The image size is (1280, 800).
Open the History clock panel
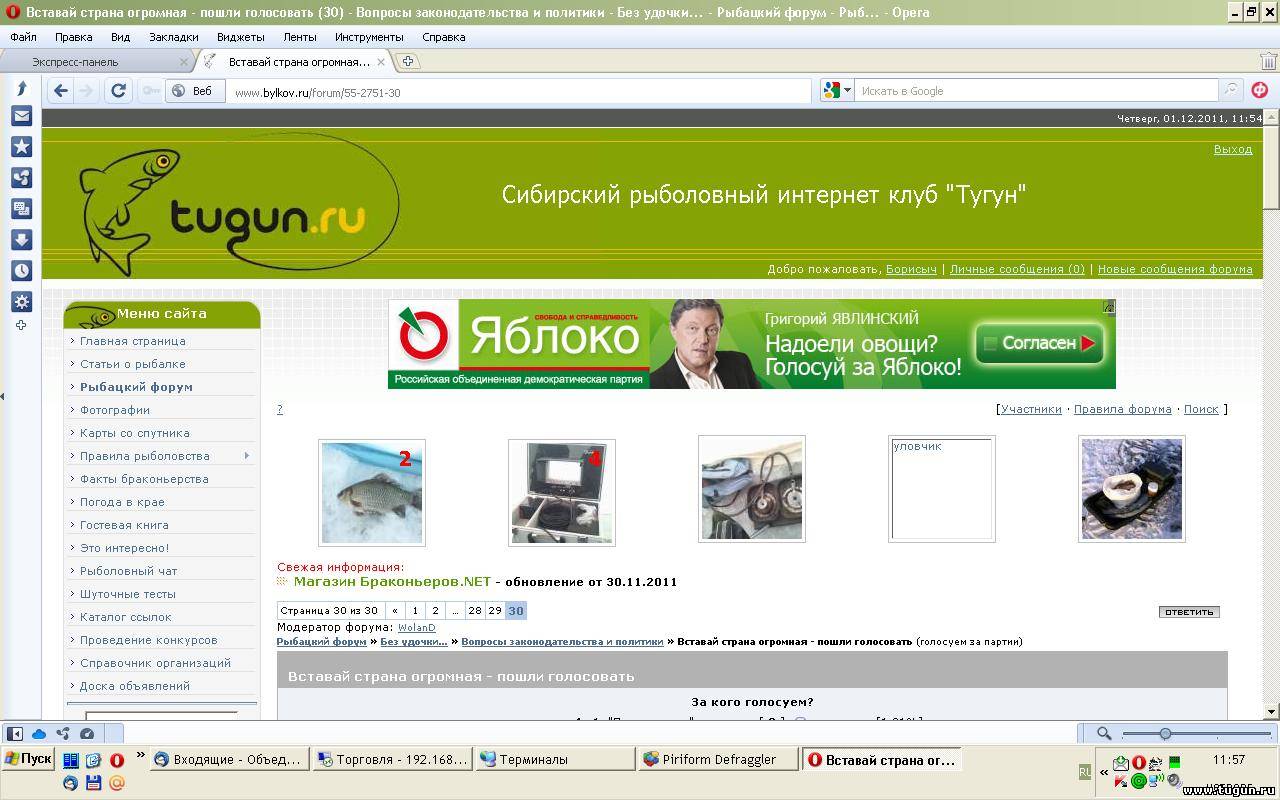coord(21,271)
